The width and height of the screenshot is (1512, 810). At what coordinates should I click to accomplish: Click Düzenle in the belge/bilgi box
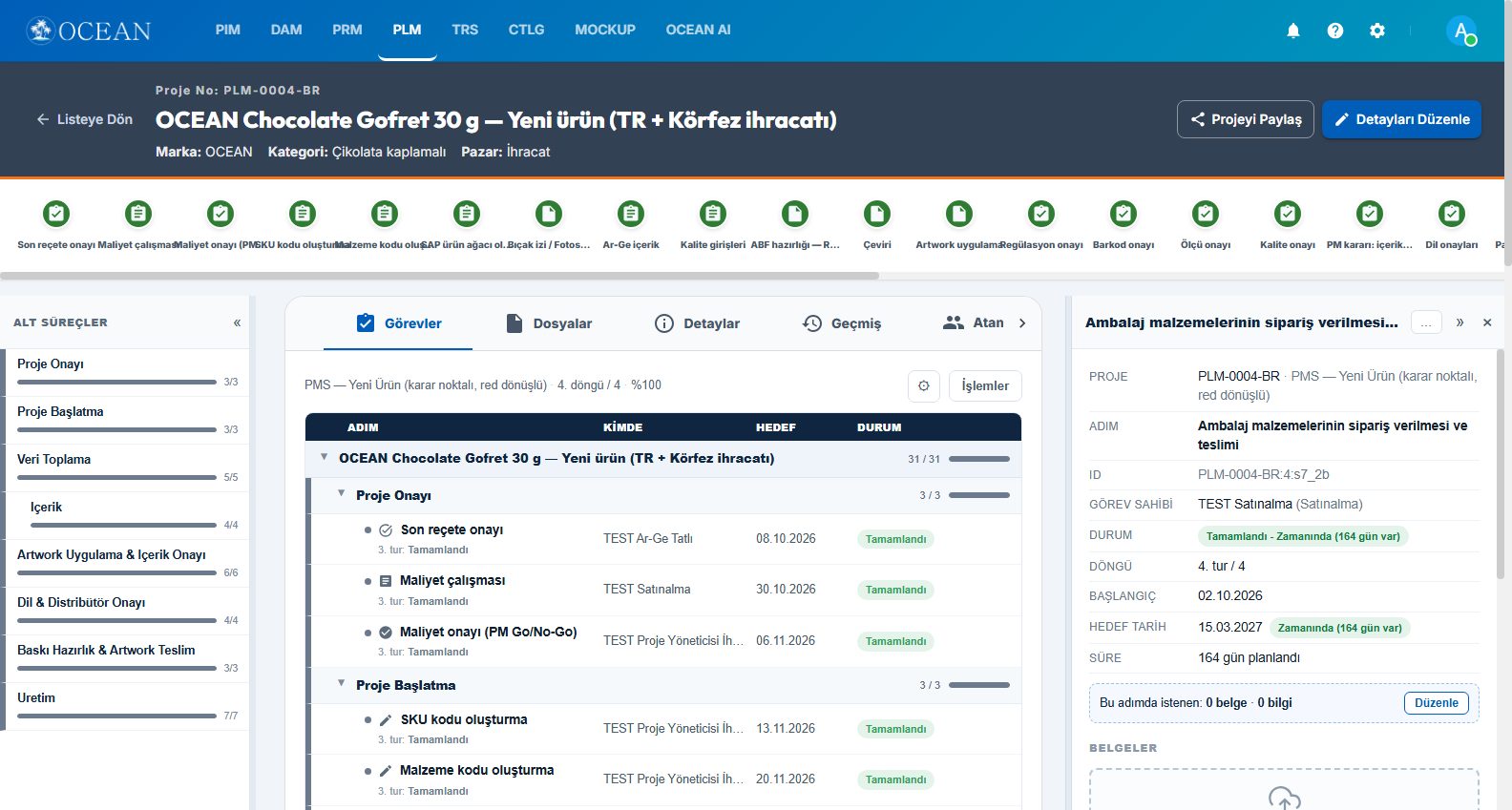(x=1436, y=703)
